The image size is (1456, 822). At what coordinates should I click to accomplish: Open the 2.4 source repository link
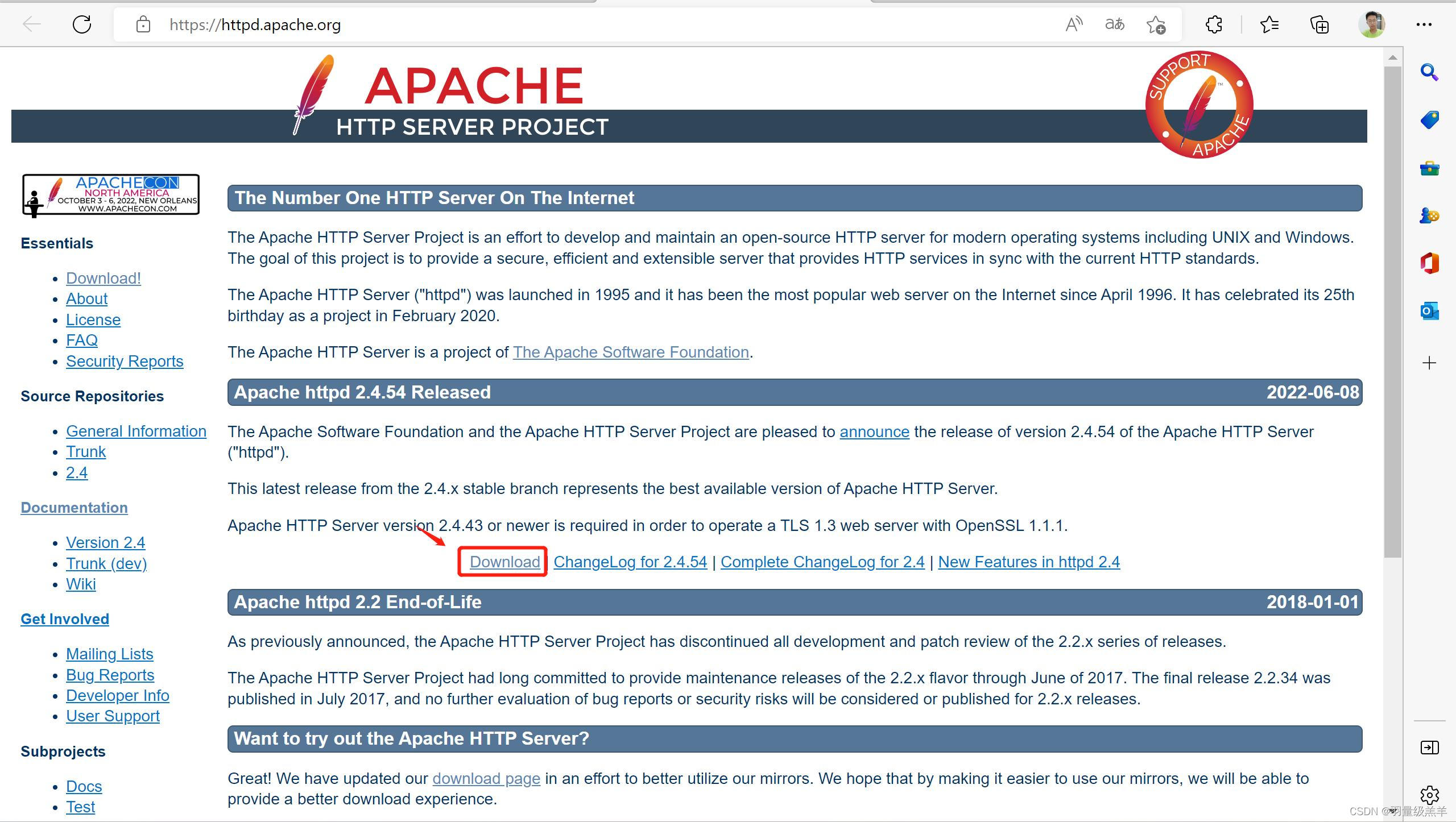pos(77,472)
